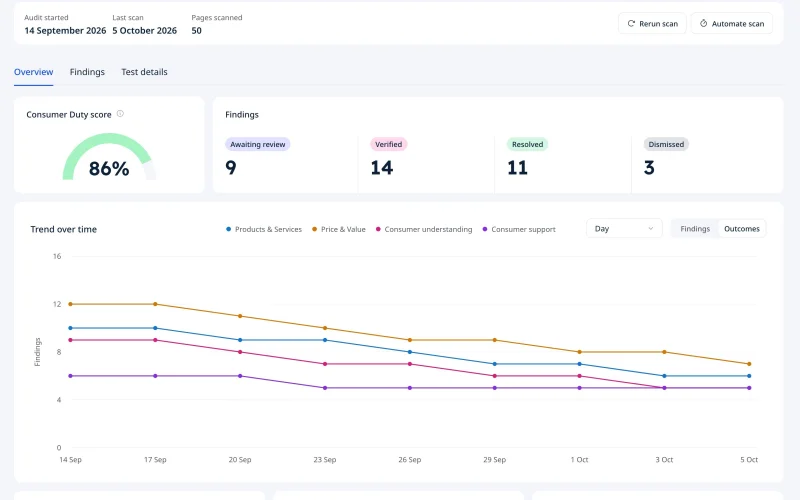Click the Rerun scan refresh icon

coord(631,23)
